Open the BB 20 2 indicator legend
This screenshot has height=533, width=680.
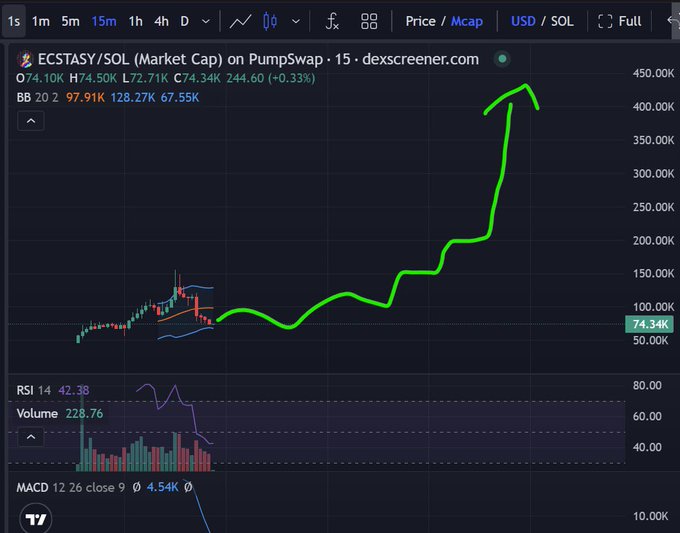click(37, 97)
